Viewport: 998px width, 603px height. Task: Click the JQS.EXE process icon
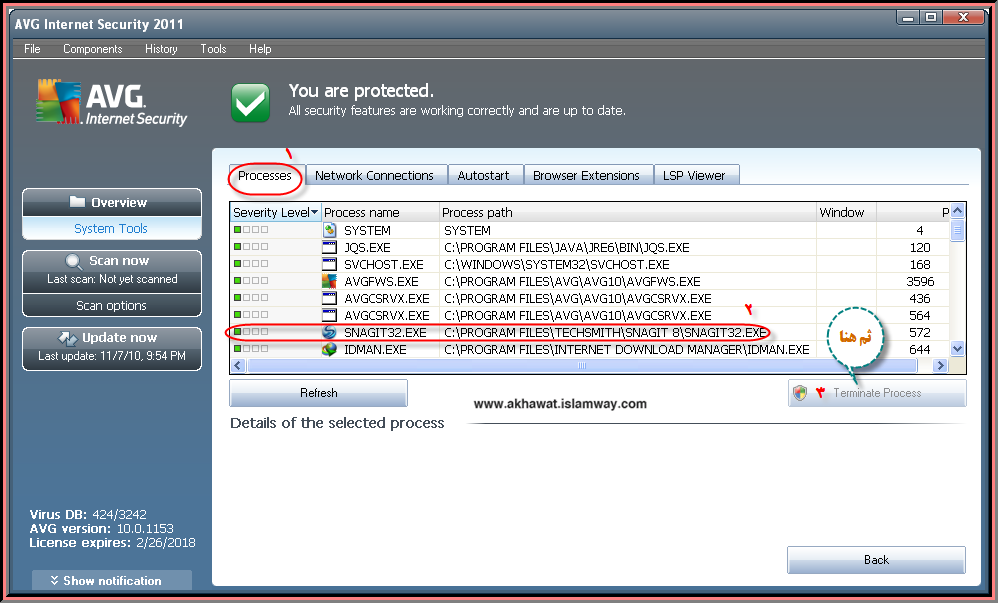click(329, 247)
